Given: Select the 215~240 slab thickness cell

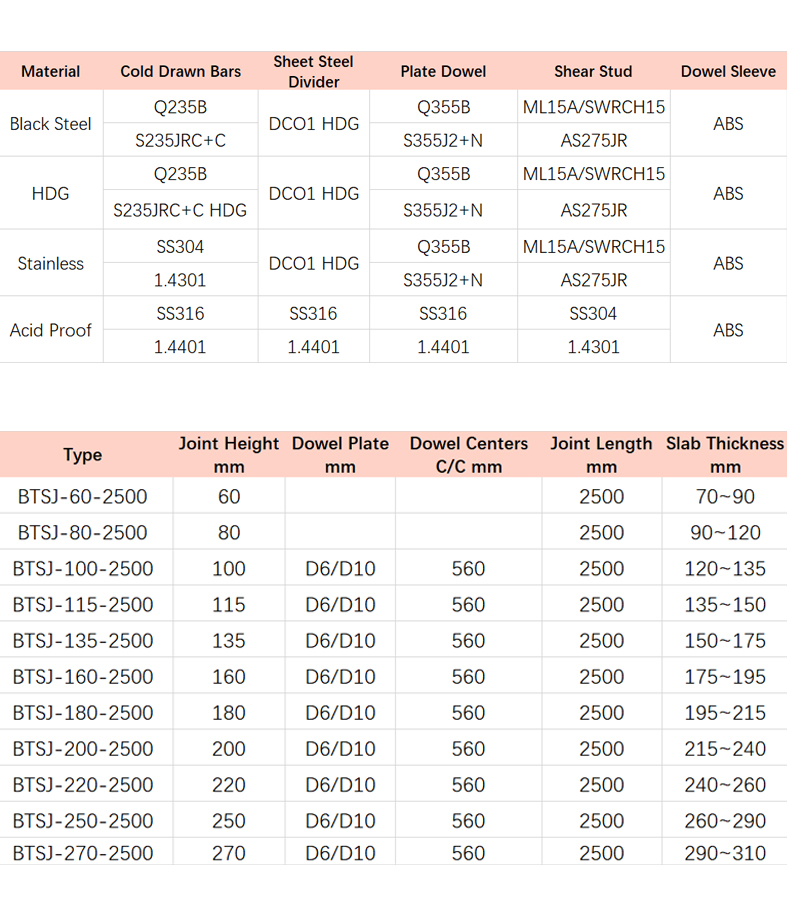Looking at the screenshot, I should (725, 749).
